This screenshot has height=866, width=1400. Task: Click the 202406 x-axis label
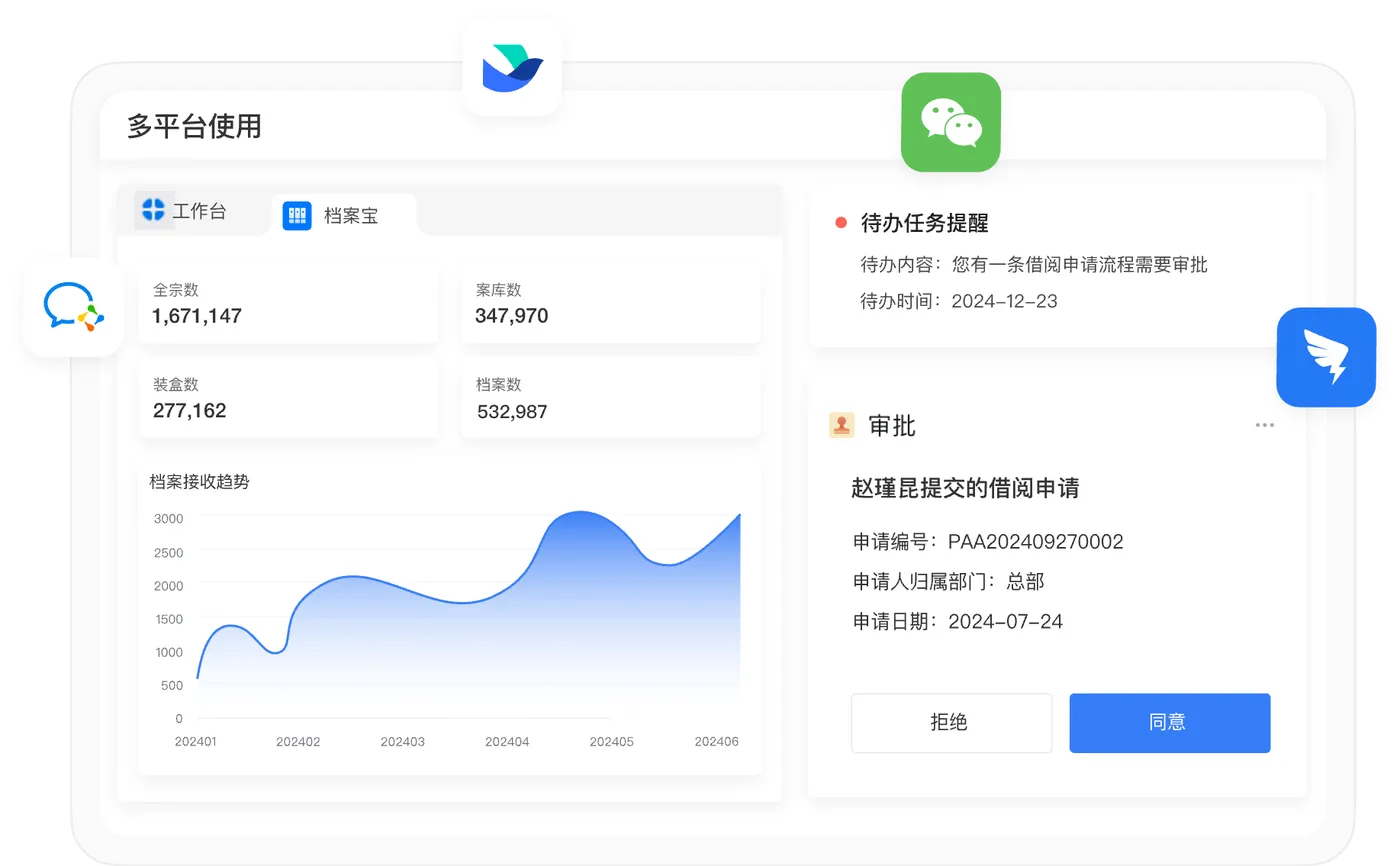point(716,742)
